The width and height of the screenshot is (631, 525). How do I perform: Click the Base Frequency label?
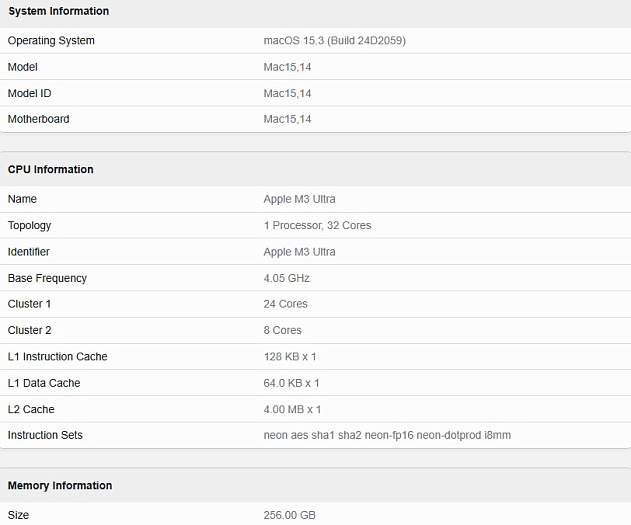47,278
